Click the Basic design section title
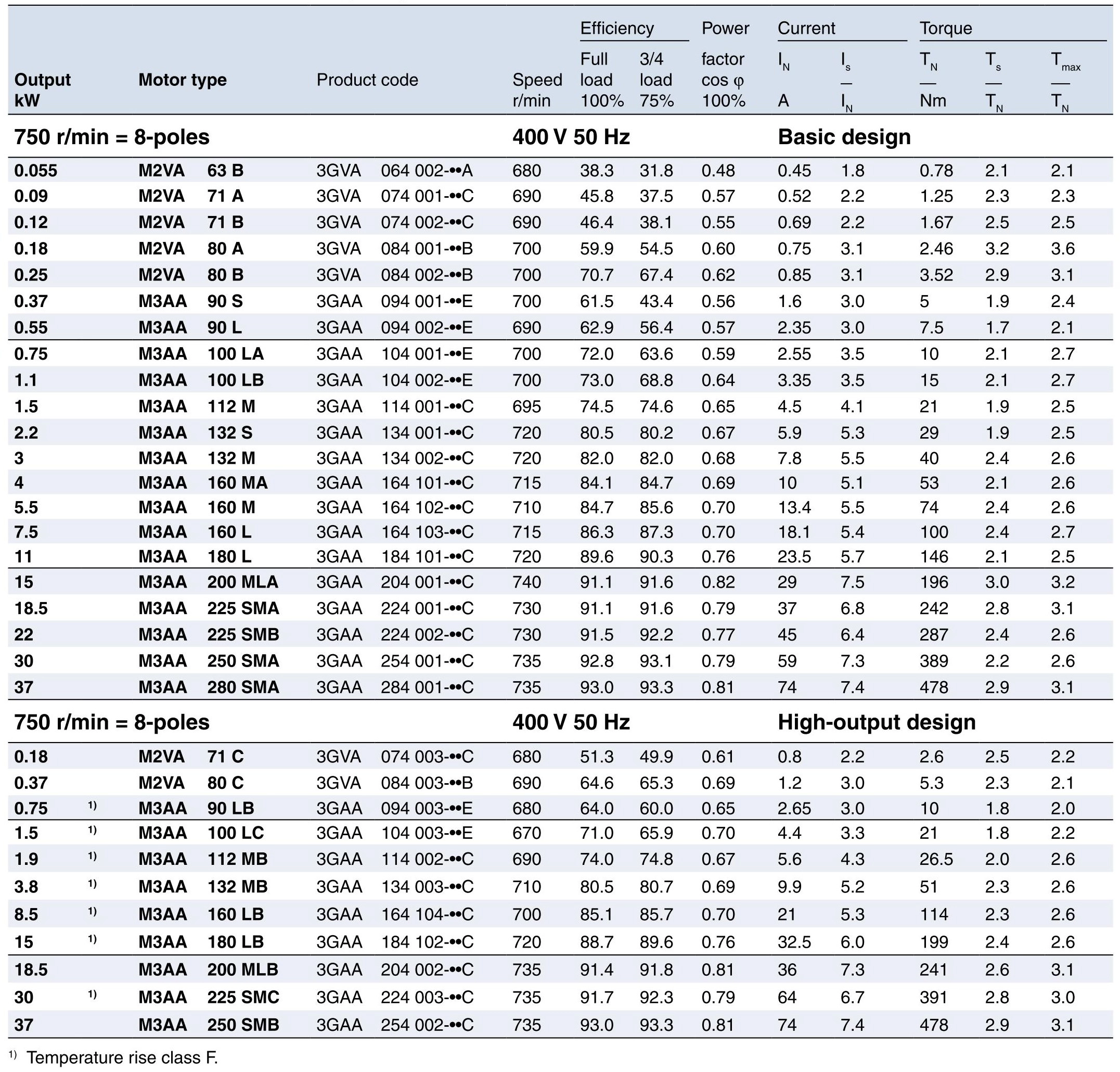The height and width of the screenshot is (1072, 1120). point(844,137)
